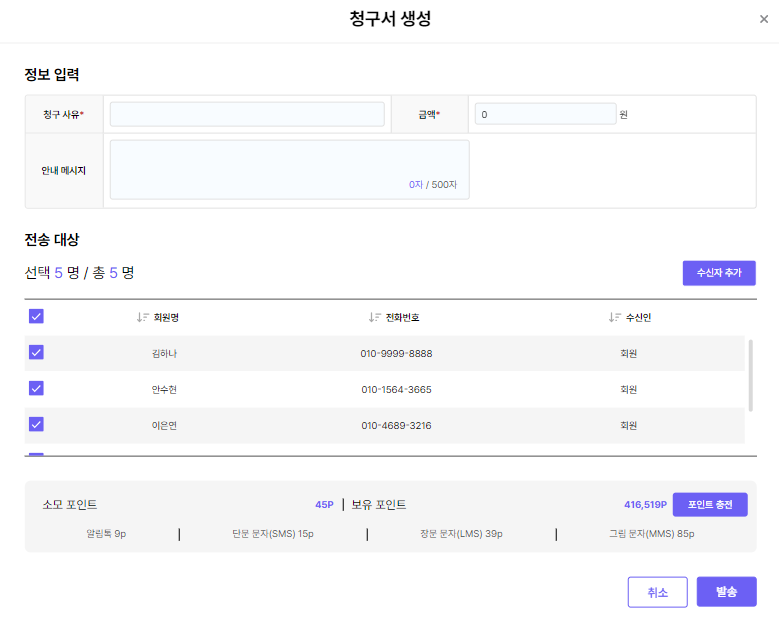Uncheck the checkbox for 안수현
The width and height of the screenshot is (779, 633).
36,388
